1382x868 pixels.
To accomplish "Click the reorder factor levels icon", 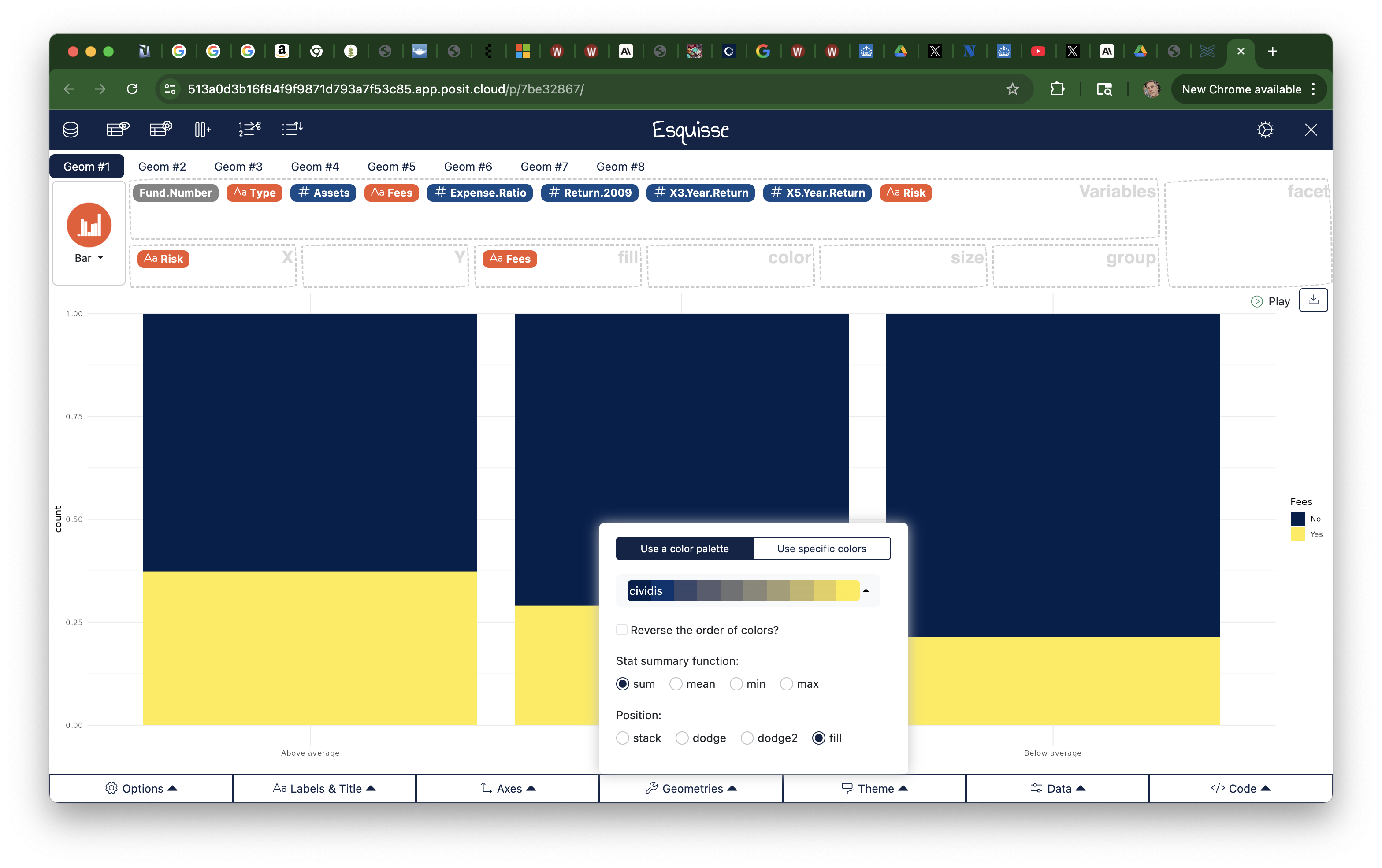I will click(x=292, y=129).
